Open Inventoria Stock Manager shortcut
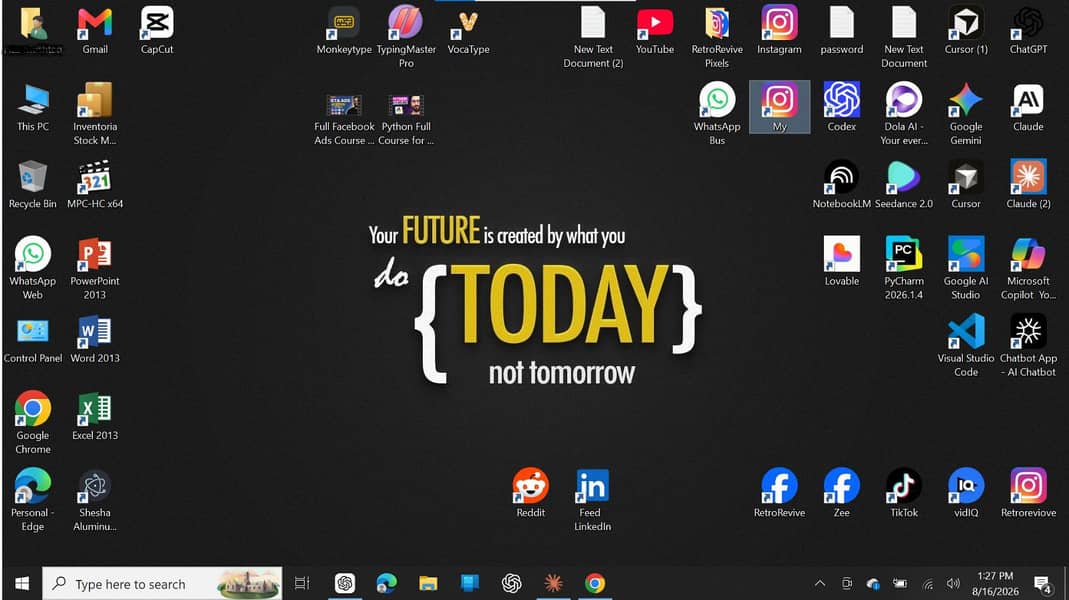1069x600 pixels. pos(95,115)
